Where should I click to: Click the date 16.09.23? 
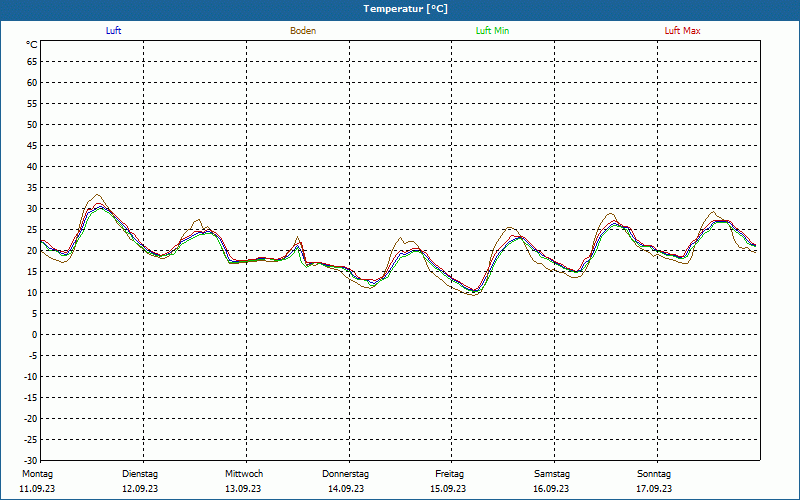point(552,489)
